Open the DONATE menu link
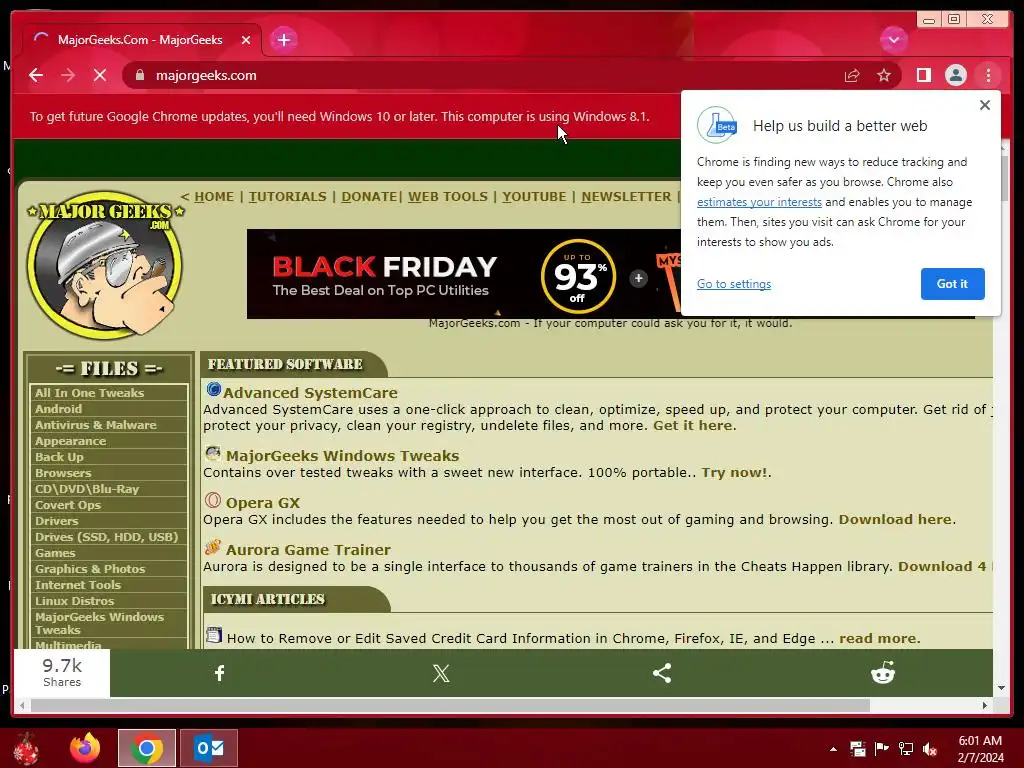1024x768 pixels. [369, 197]
